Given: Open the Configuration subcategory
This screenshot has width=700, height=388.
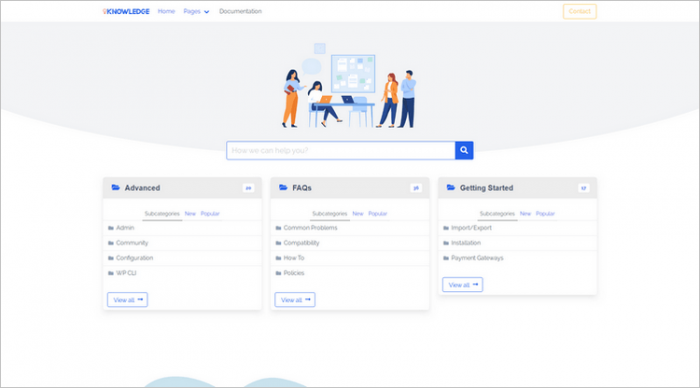Looking at the screenshot, I should click(134, 258).
